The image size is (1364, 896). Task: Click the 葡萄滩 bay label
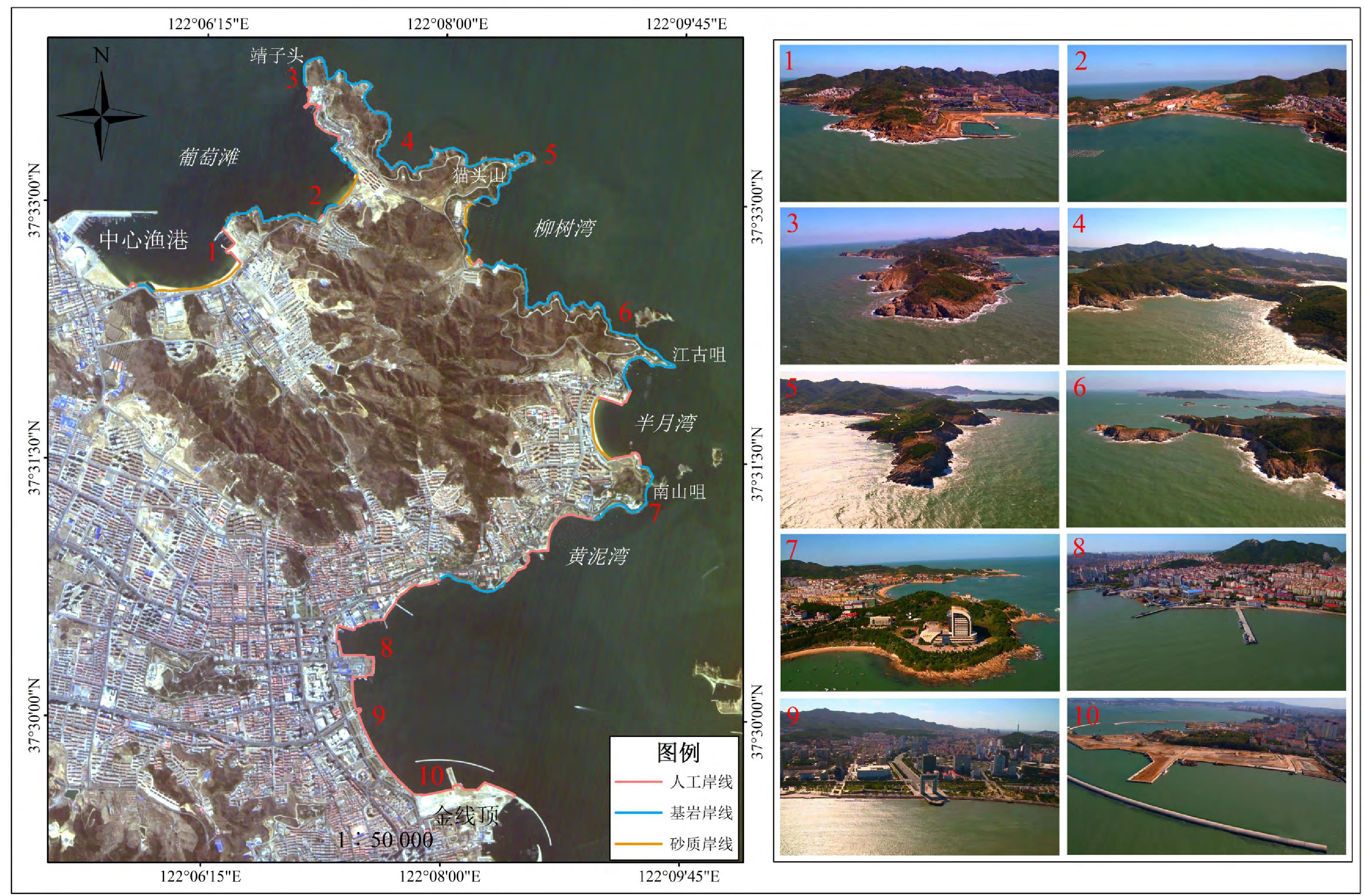[209, 157]
